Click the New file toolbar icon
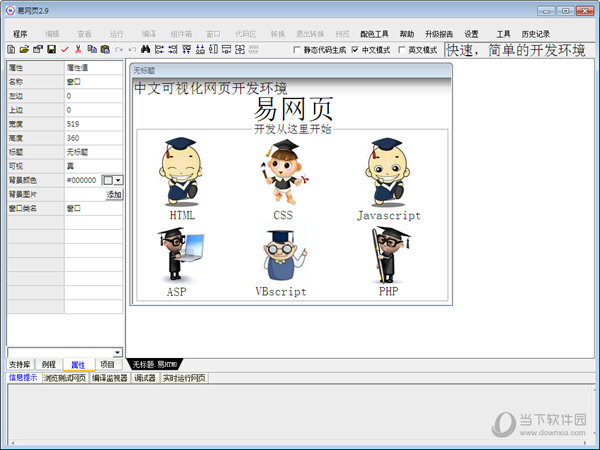Image resolution: width=600 pixels, height=450 pixels. click(10, 49)
